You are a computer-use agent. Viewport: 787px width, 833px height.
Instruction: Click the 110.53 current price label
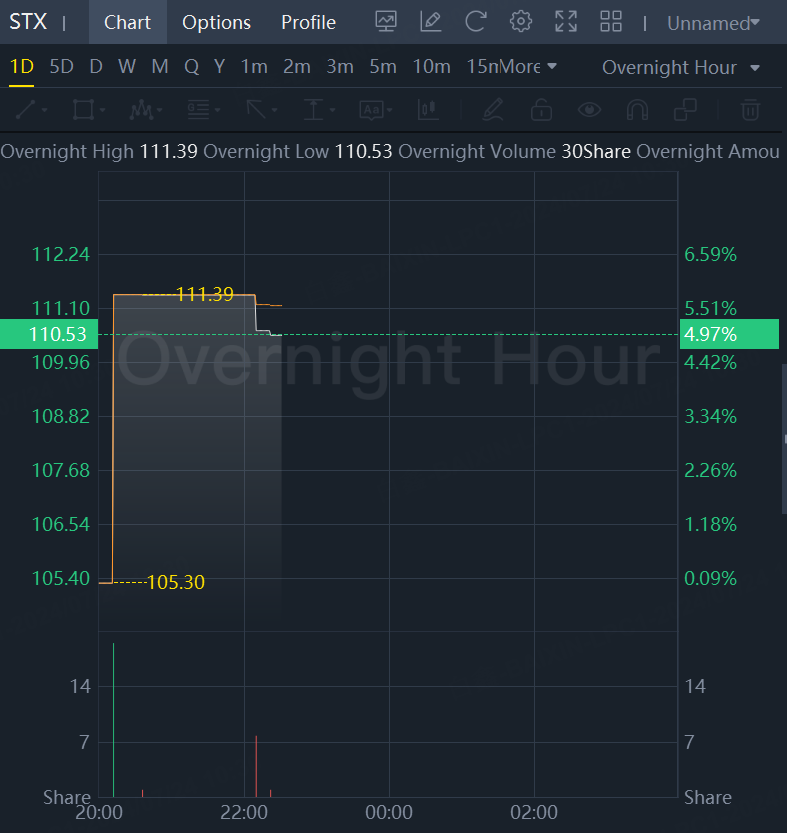coord(49,334)
